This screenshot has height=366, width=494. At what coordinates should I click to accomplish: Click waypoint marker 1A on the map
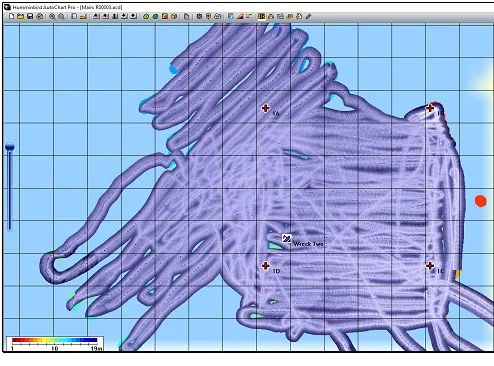coord(265,108)
